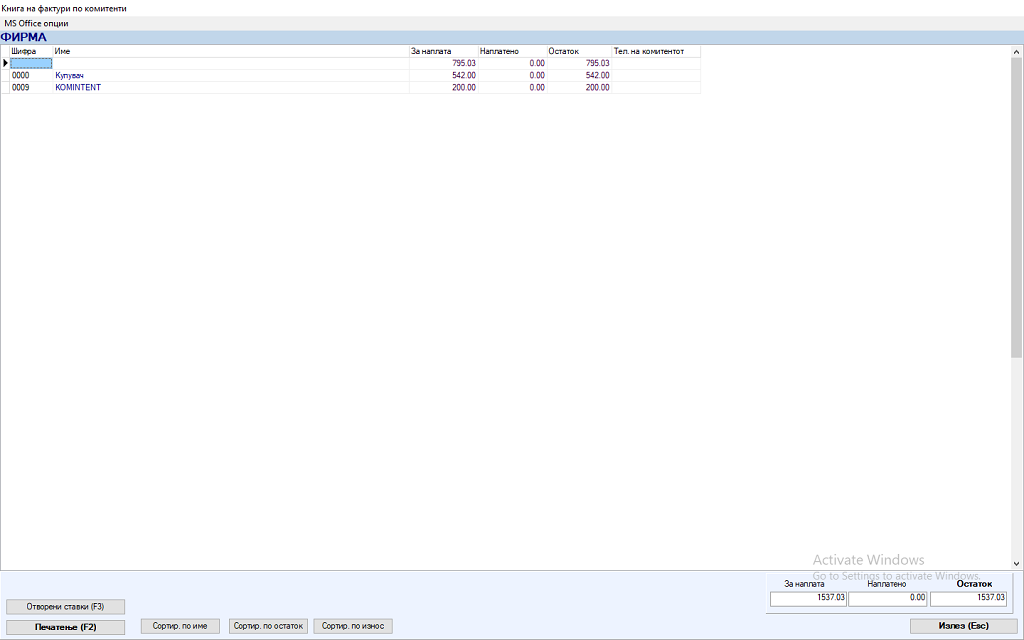Select the KOMINTENT row name cell
Viewport: 1024px width, 640px height.
tap(230, 87)
